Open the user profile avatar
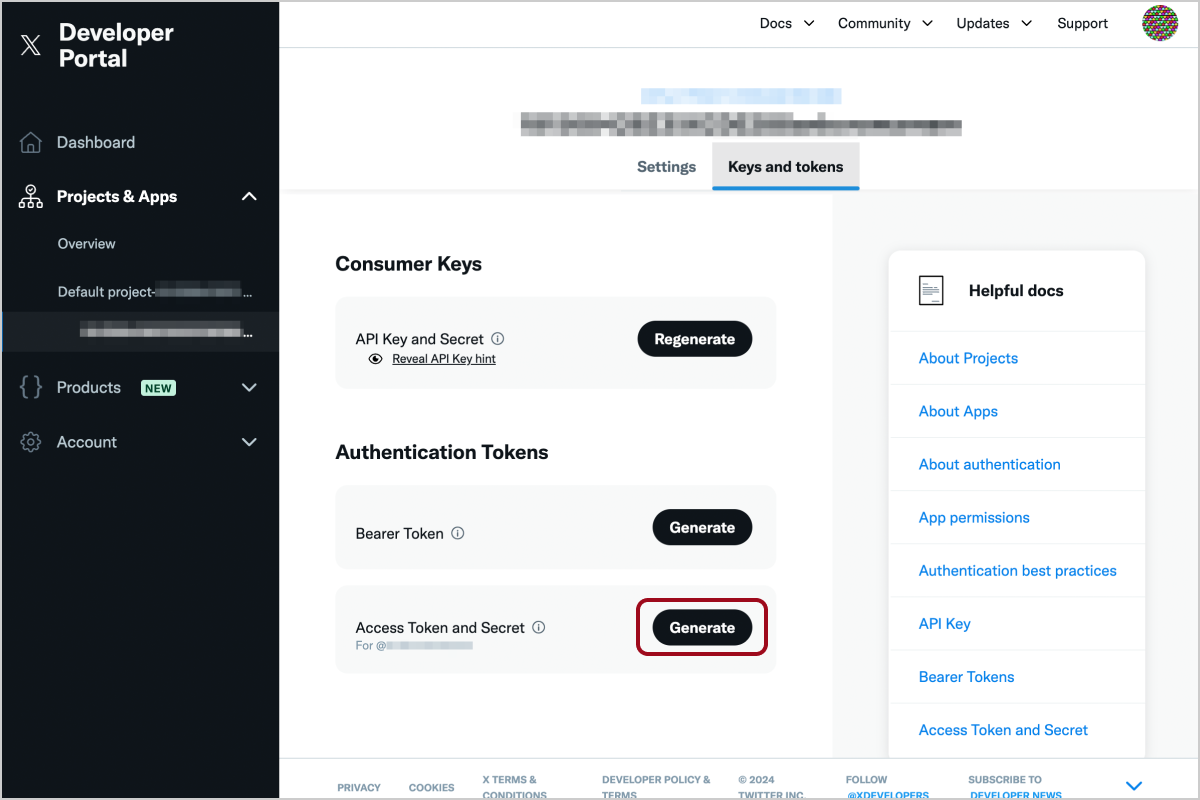1200x800 pixels. pos(1160,23)
